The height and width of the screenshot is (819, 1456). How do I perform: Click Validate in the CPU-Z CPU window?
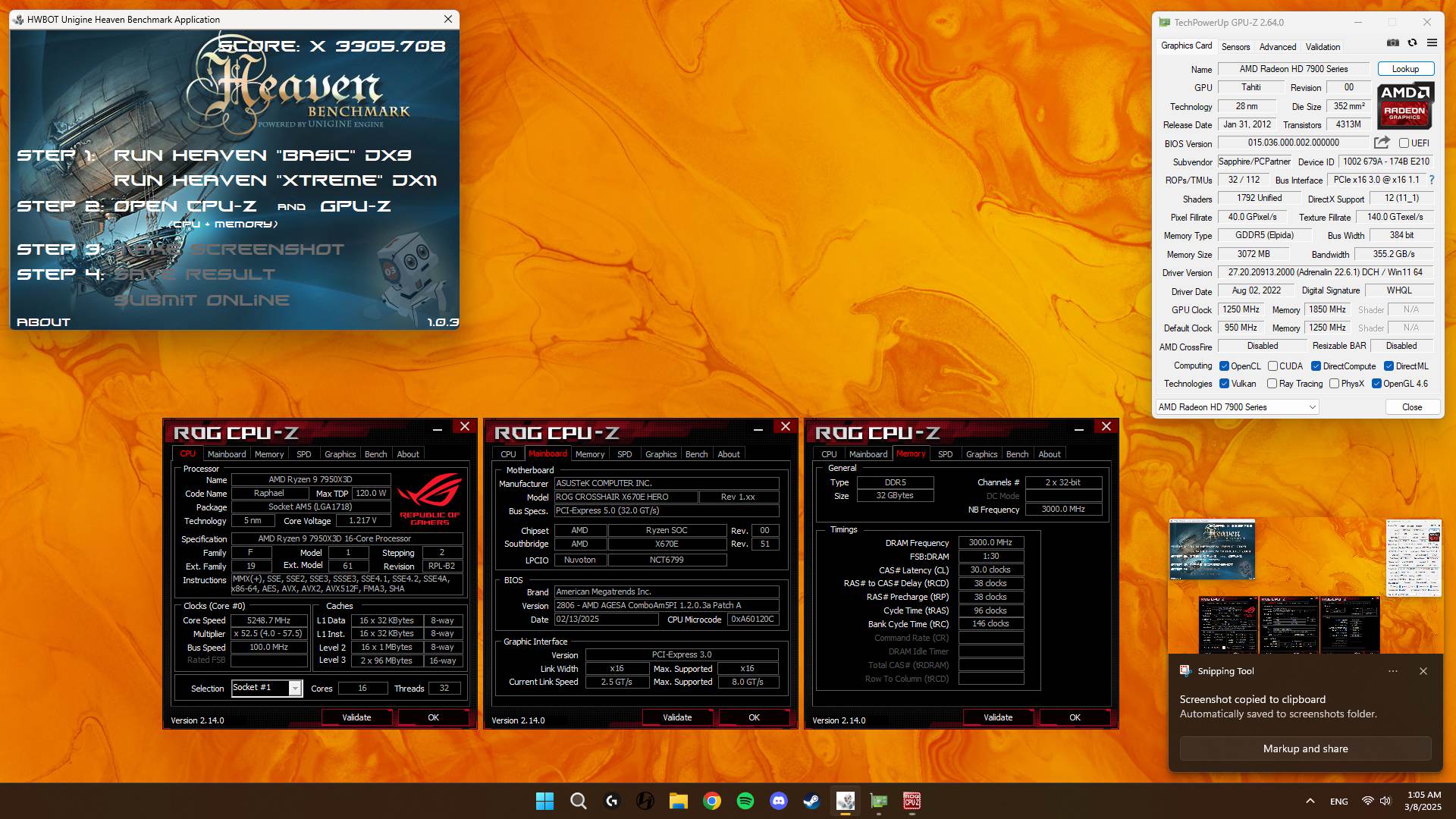pos(356,717)
